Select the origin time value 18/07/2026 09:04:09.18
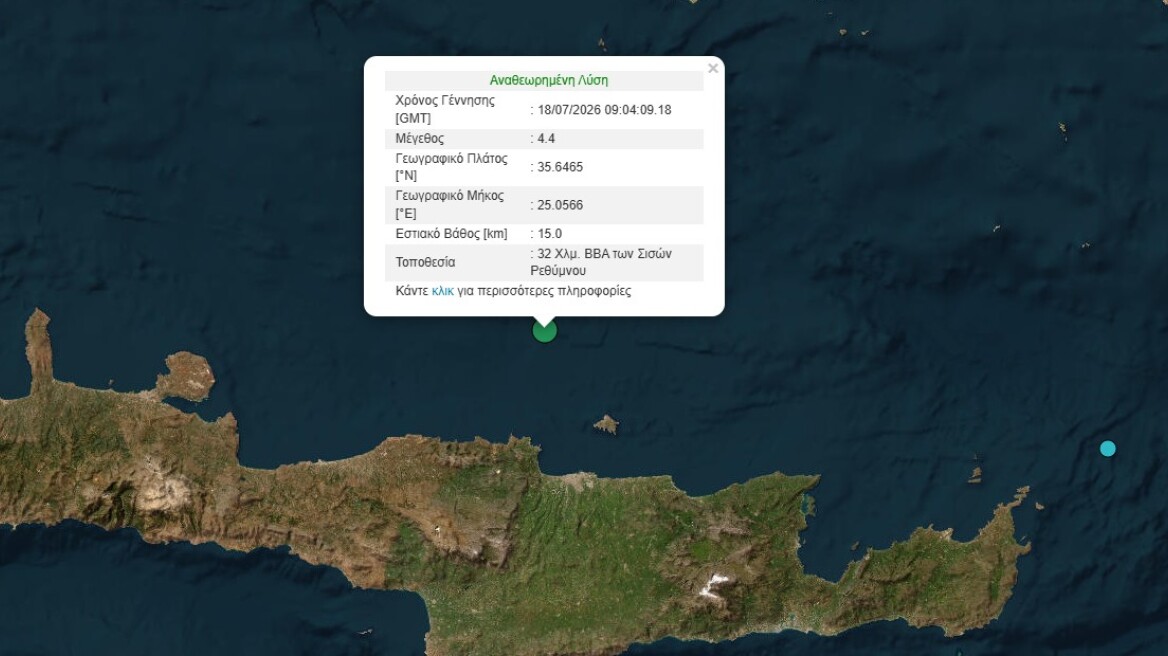The width and height of the screenshot is (1168, 656). [604, 109]
